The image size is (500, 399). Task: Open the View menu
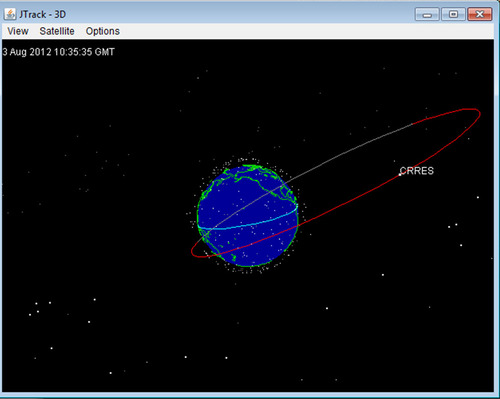18,31
